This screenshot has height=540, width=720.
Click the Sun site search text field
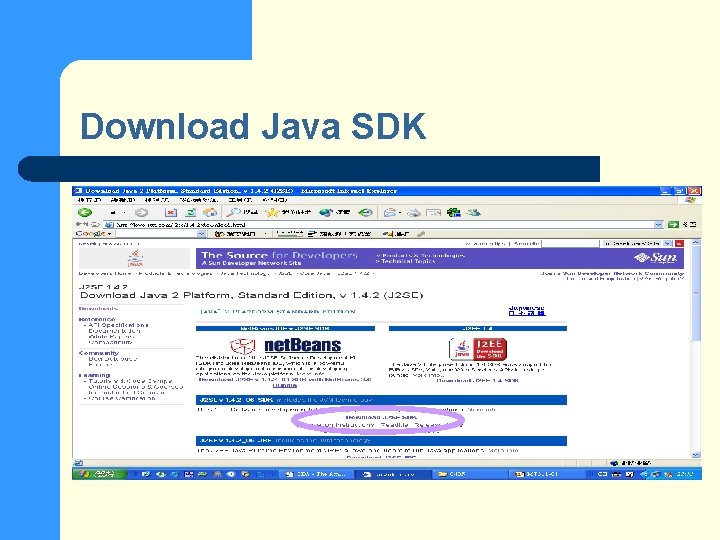pyautogui.click(x=570, y=243)
